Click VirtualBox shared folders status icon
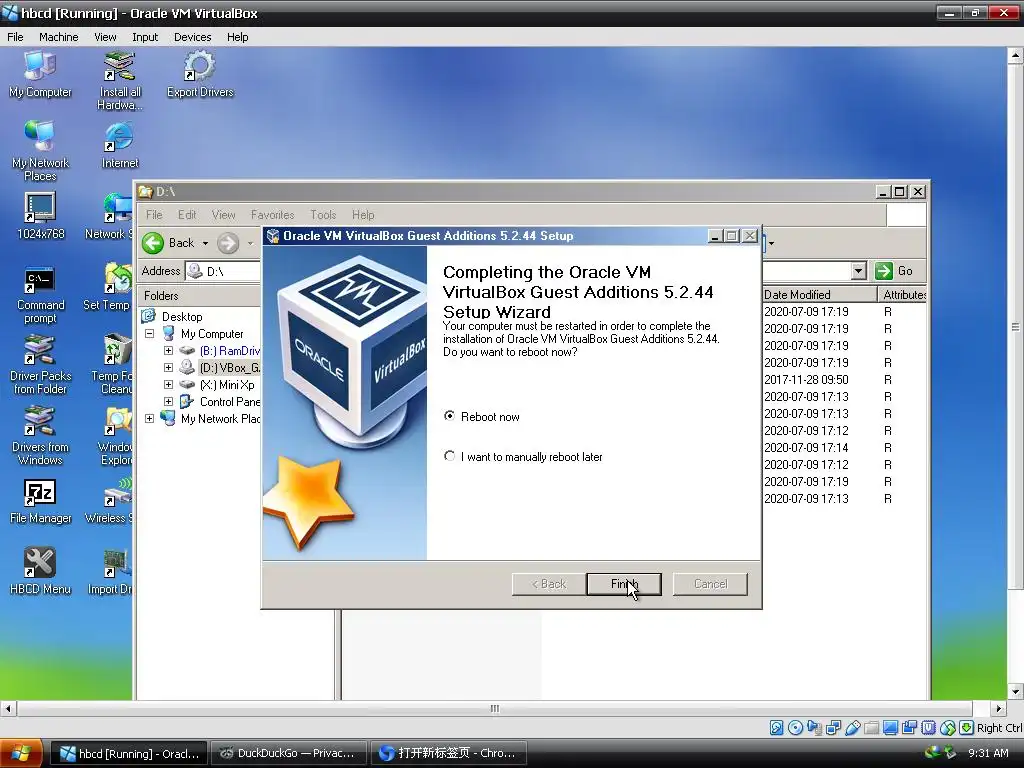Viewport: 1024px width, 768px height. click(871, 728)
